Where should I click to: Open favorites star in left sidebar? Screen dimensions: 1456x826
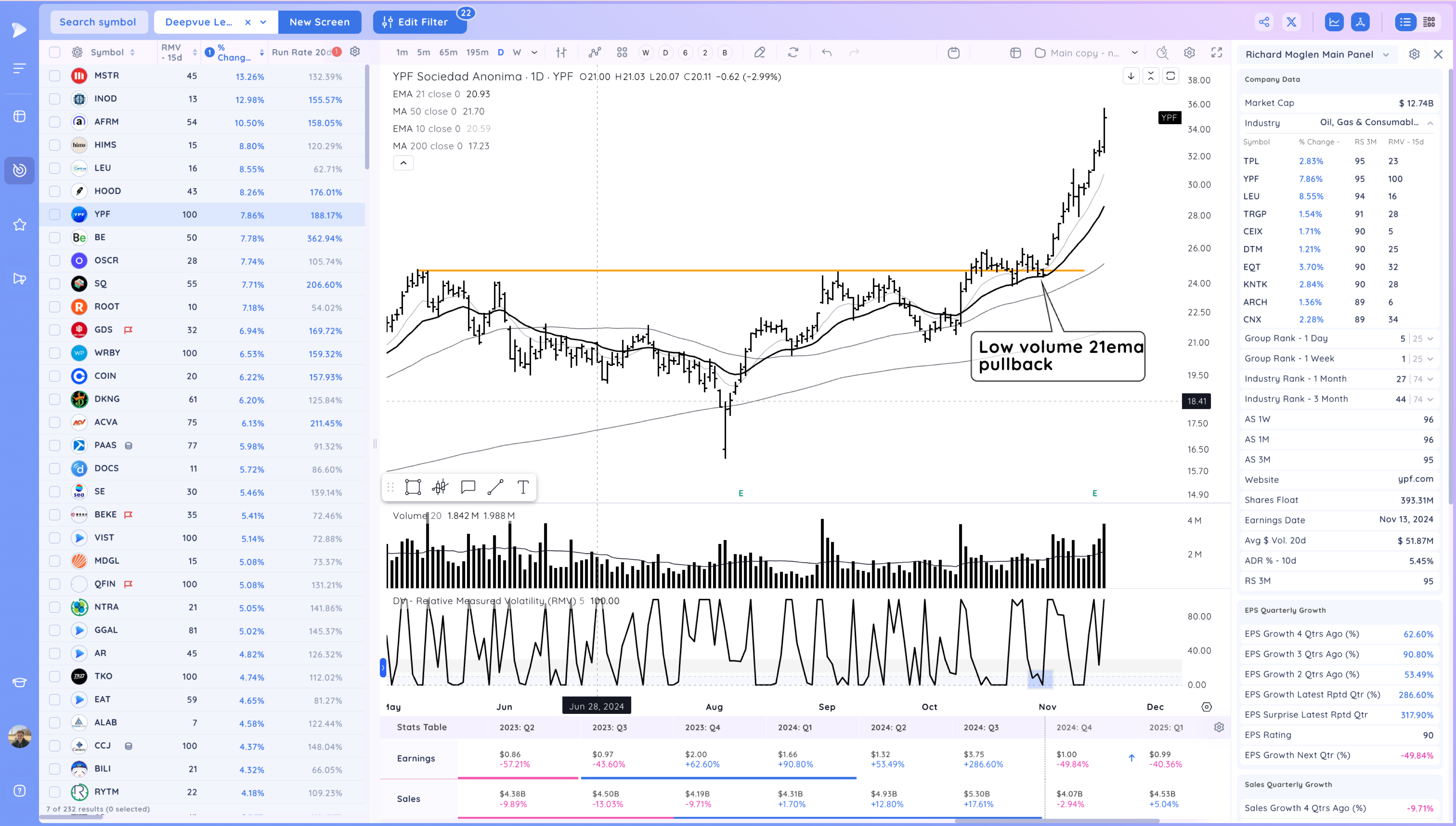tap(19, 225)
